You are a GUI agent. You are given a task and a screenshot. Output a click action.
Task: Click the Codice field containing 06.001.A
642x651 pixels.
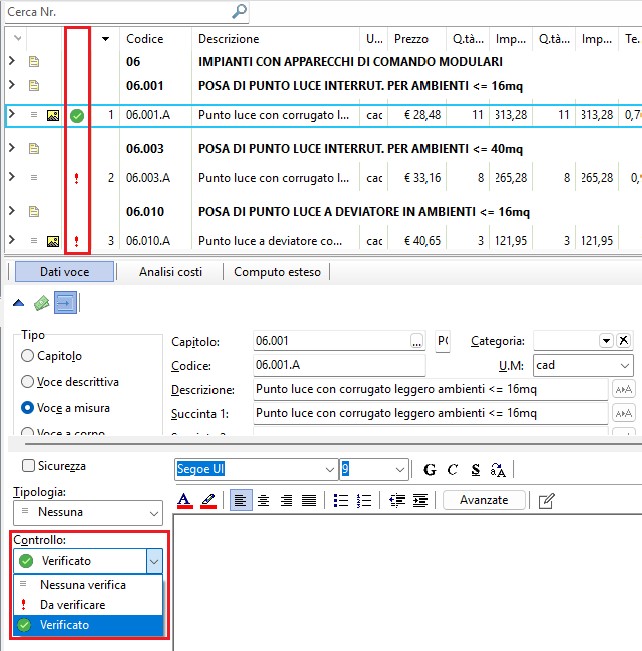click(x=339, y=365)
